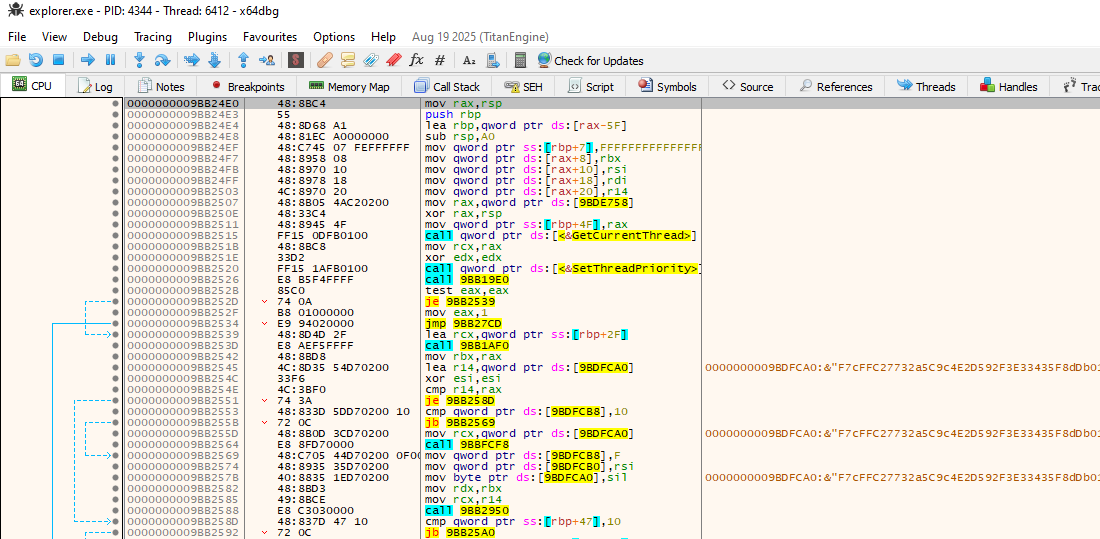Toggle breakpoint dot next to push rbp
1100x539 pixels.
click(116, 114)
